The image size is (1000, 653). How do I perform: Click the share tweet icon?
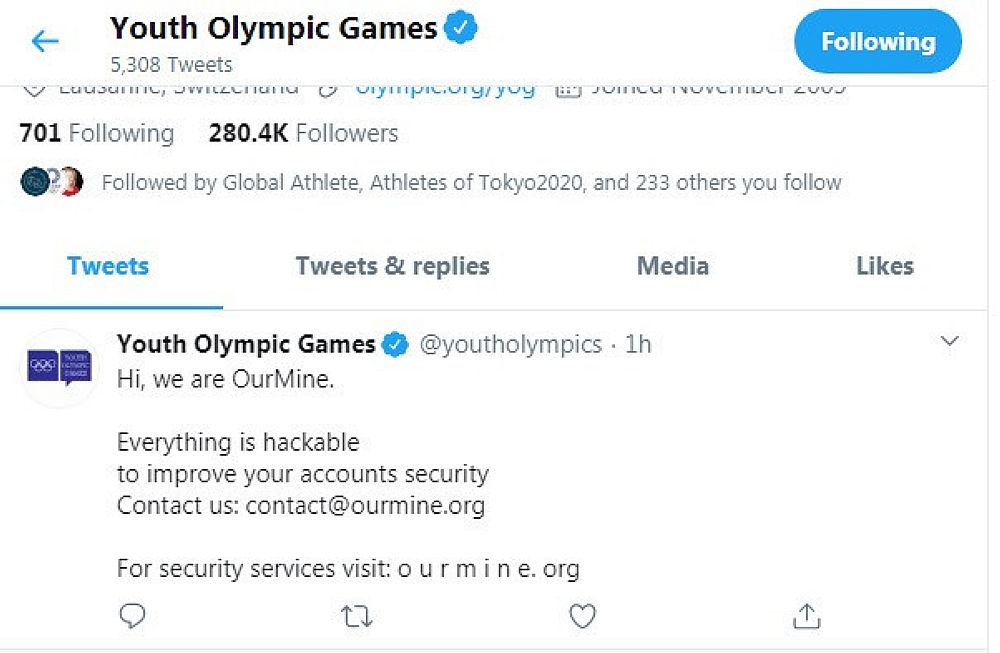806,616
